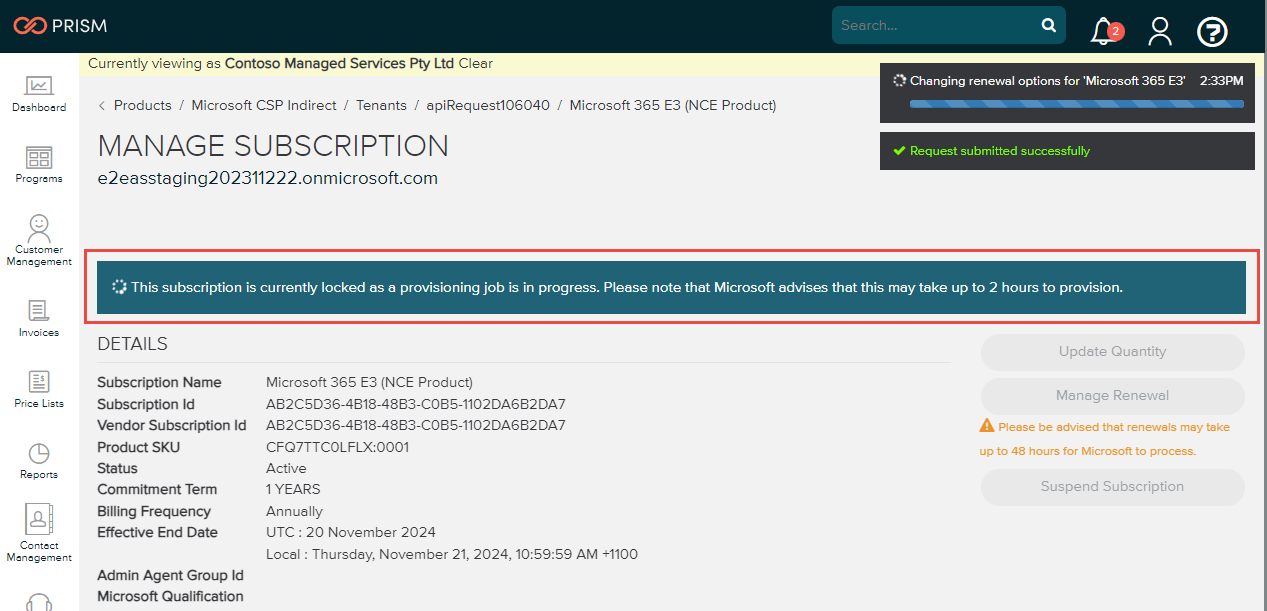Click the back chevron before Products

(x=102, y=105)
